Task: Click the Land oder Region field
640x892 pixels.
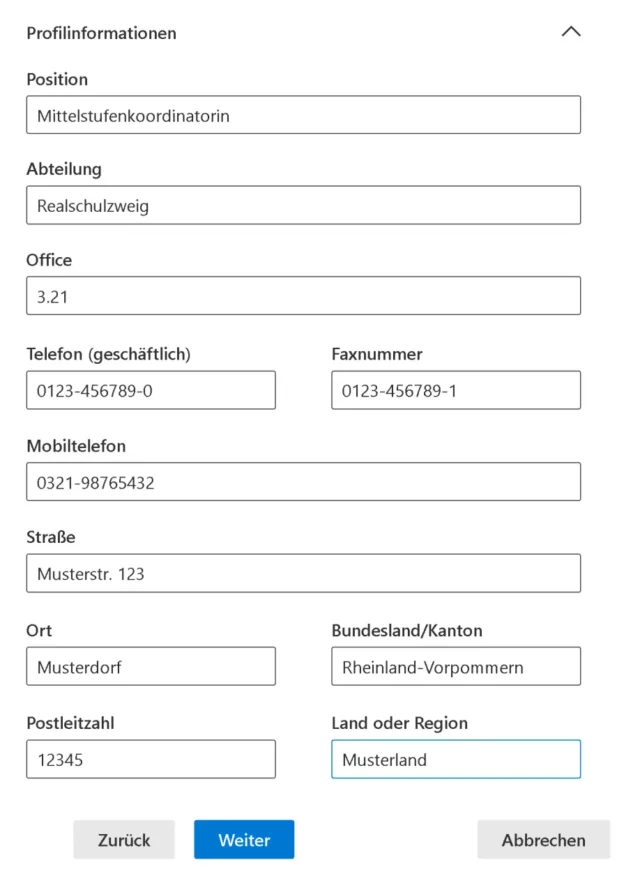Action: 455,759
